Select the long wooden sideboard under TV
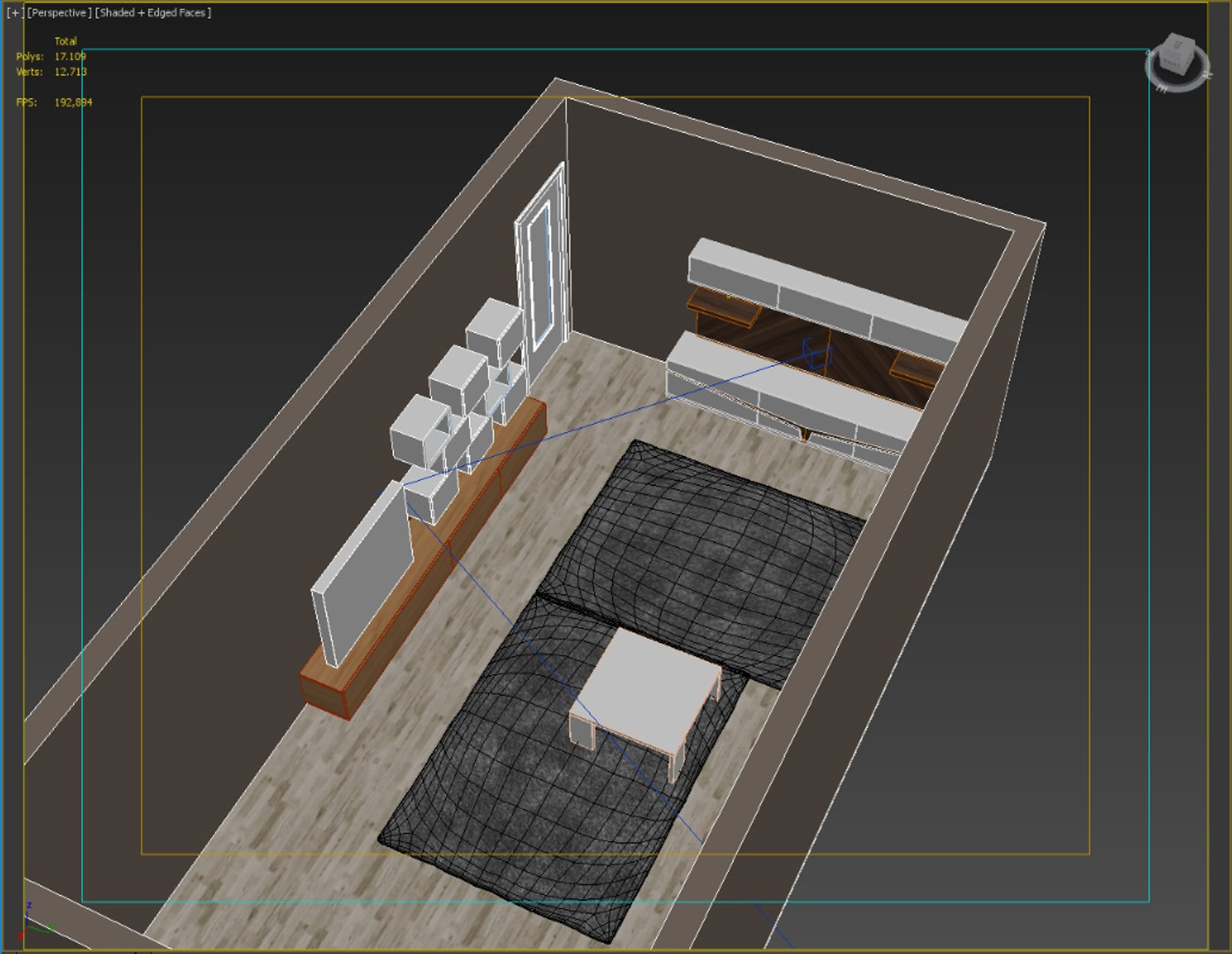 [424, 558]
